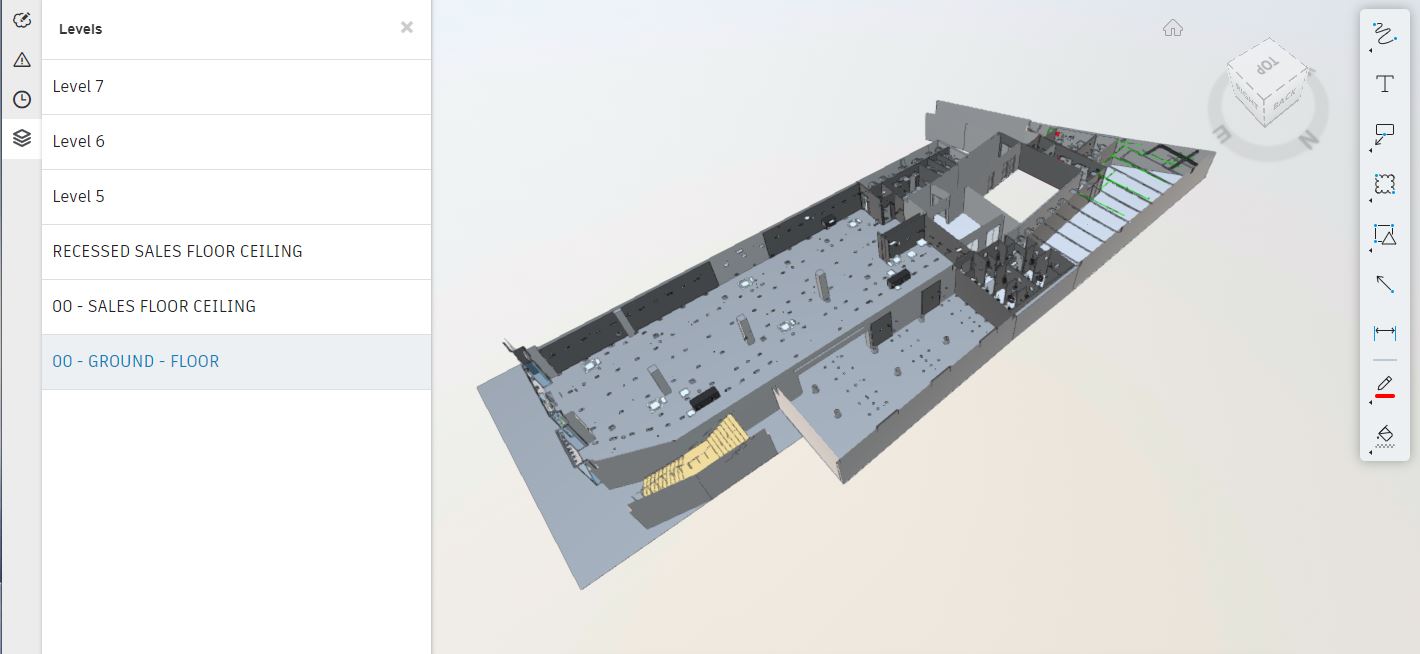Click the markup cloud-pencil icon in sidebar
The image size is (1420, 654).
click(21, 19)
